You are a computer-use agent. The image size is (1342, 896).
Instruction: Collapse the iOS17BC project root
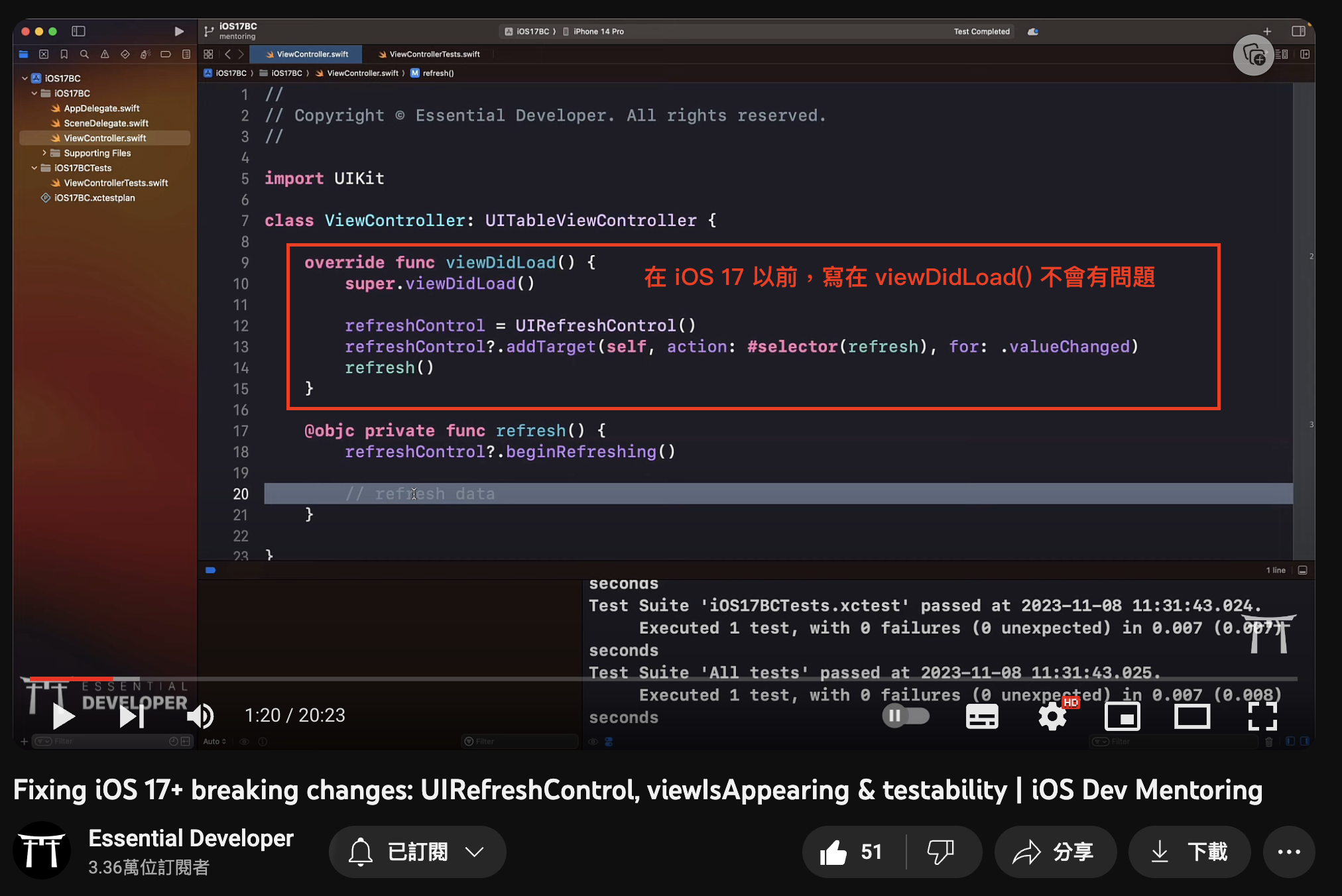[25, 78]
